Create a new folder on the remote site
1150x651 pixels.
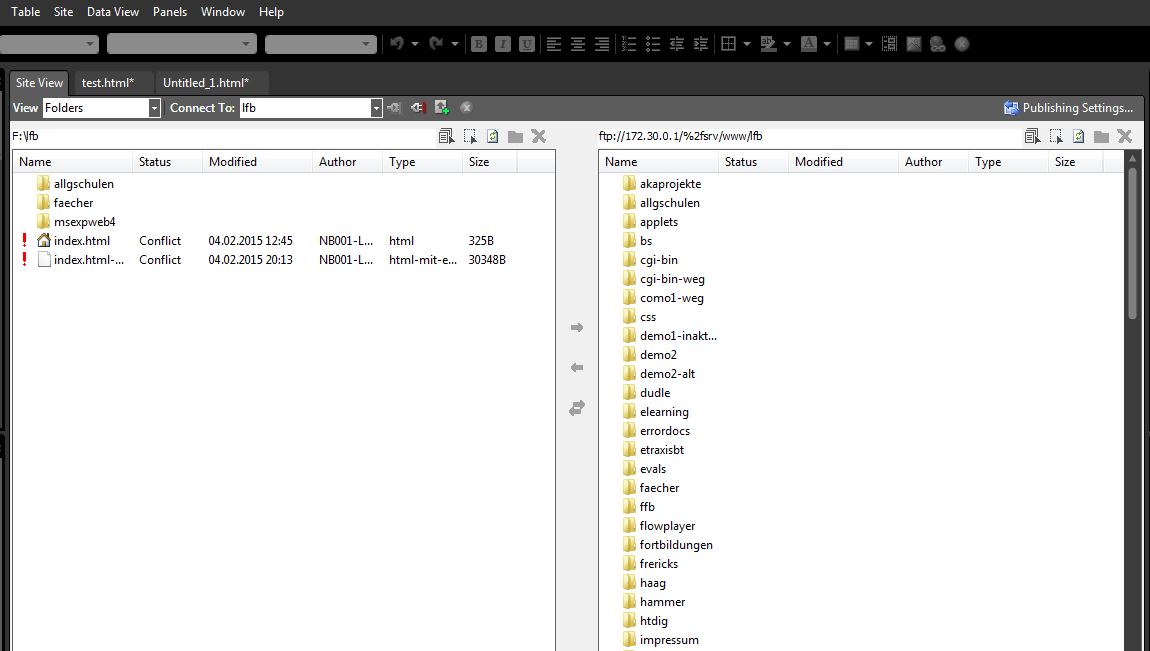click(1101, 134)
